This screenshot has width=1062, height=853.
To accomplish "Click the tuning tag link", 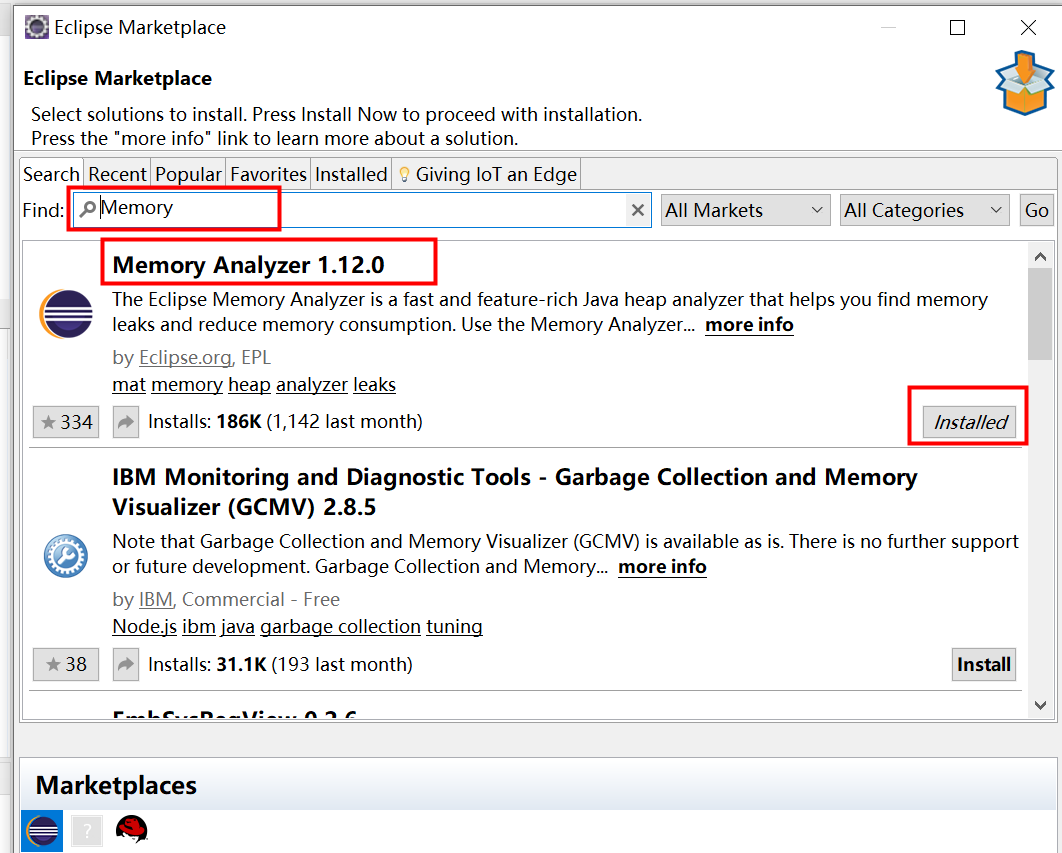I will pyautogui.click(x=454, y=627).
